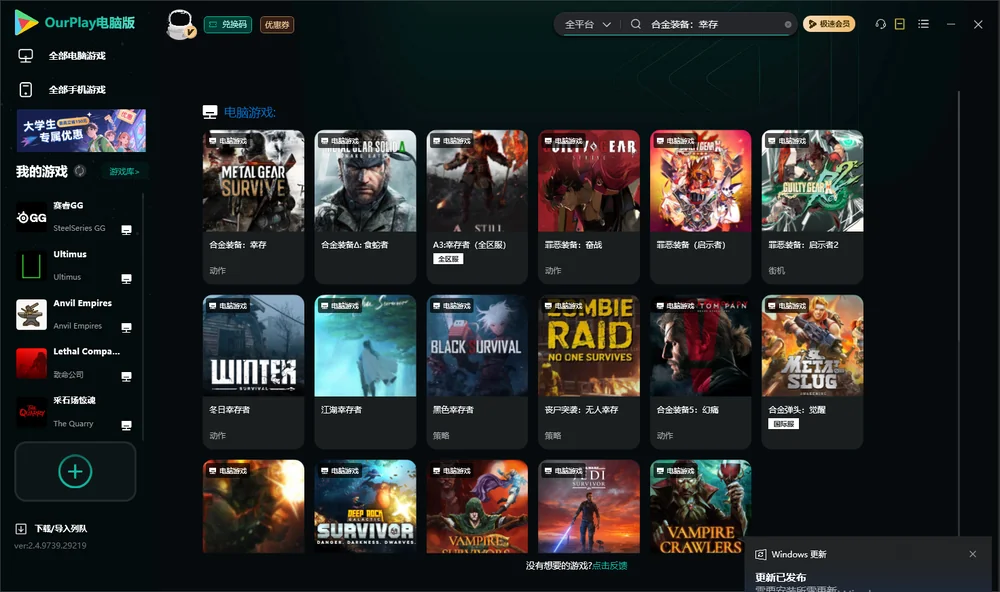Click the 全区服 tag on the A3 card

tap(448, 259)
